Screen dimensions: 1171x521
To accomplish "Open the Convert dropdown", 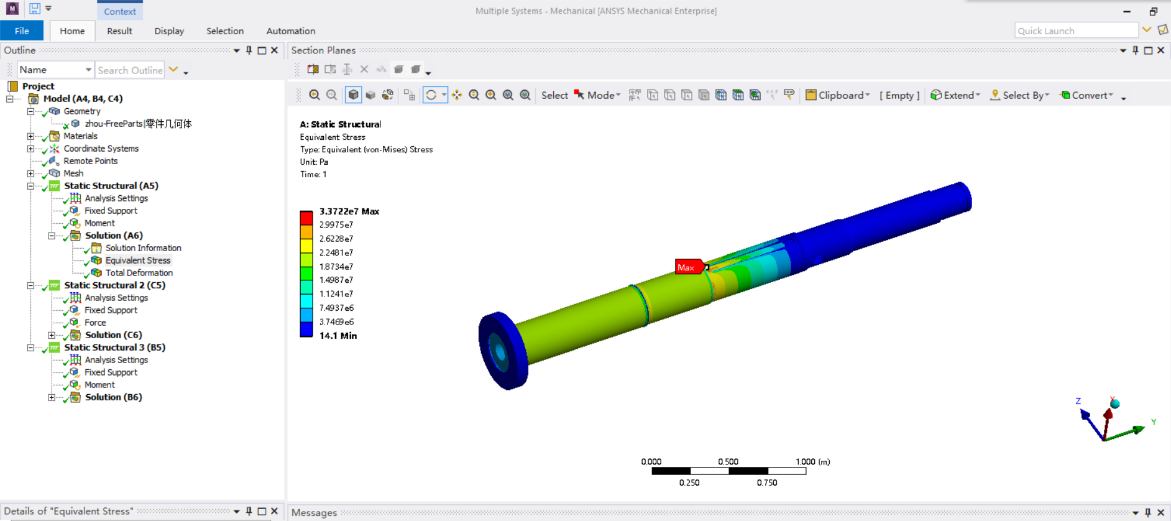I will (1087, 95).
